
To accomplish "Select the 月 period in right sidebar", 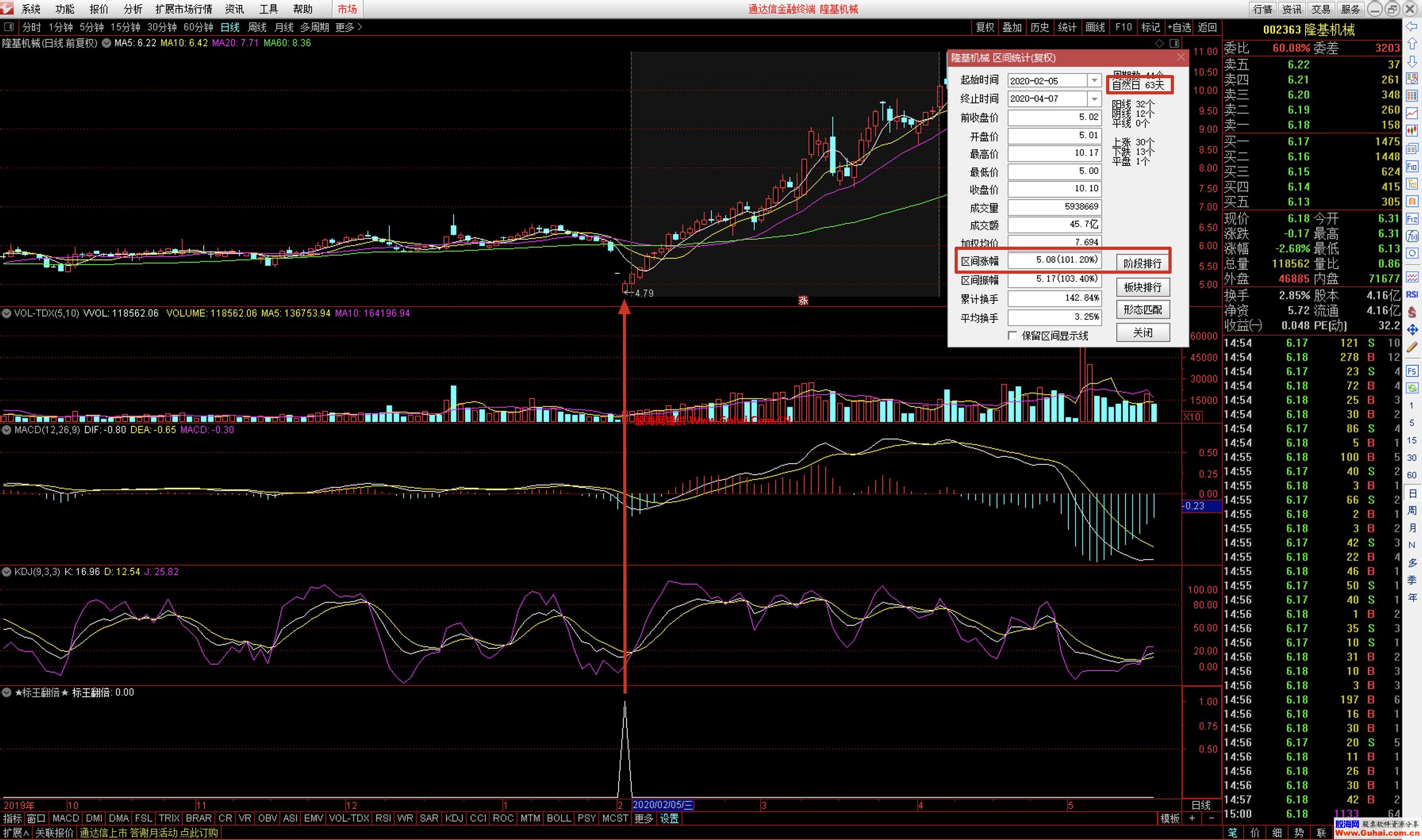I will coord(1412,527).
